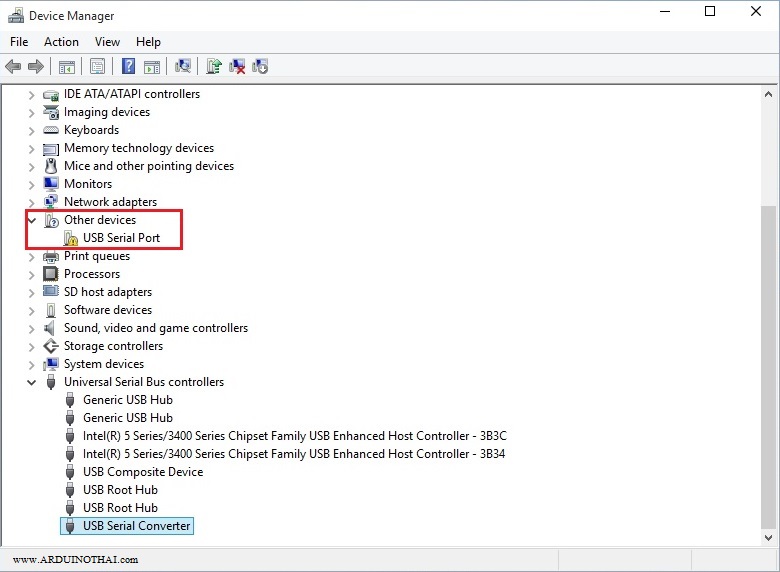Collapse Universal Serial Bus controllers node
The height and width of the screenshot is (572, 780).
[x=32, y=382]
